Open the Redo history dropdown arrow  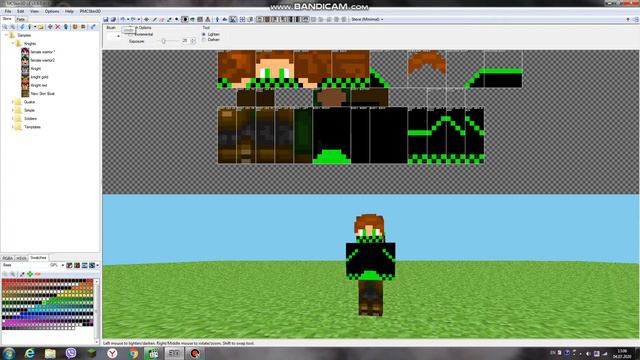click(138, 19)
